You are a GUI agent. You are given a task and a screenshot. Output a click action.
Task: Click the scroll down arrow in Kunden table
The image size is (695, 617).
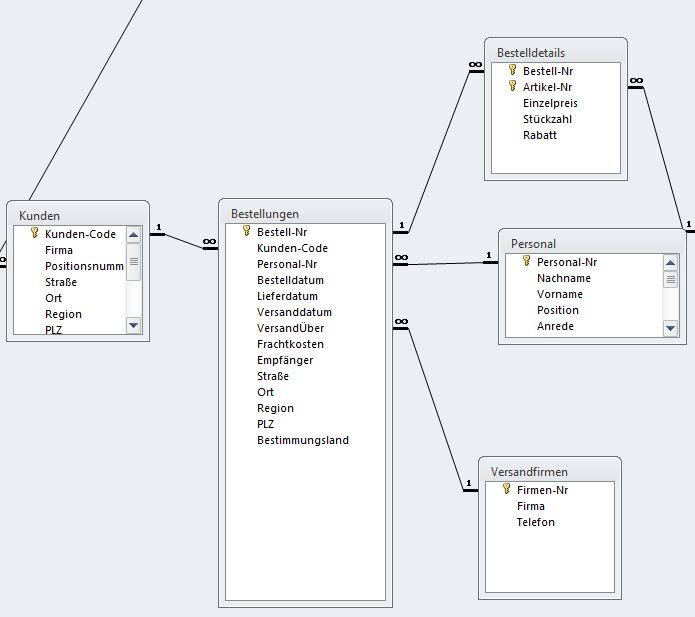point(133,325)
